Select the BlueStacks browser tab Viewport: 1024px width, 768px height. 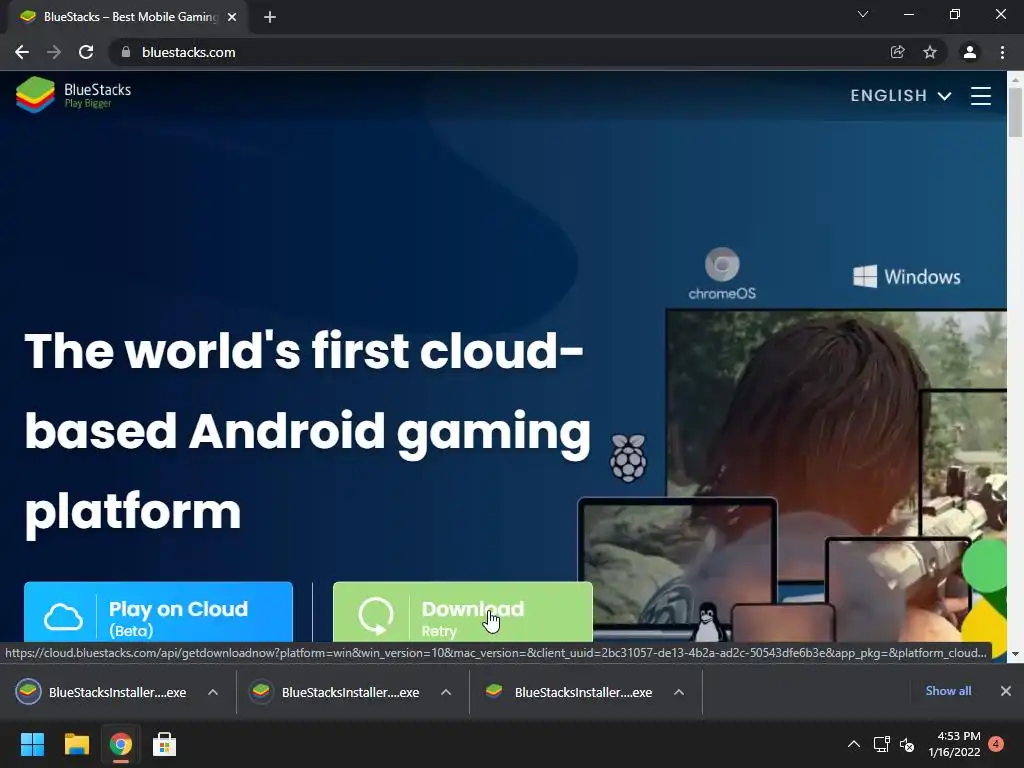click(128, 17)
